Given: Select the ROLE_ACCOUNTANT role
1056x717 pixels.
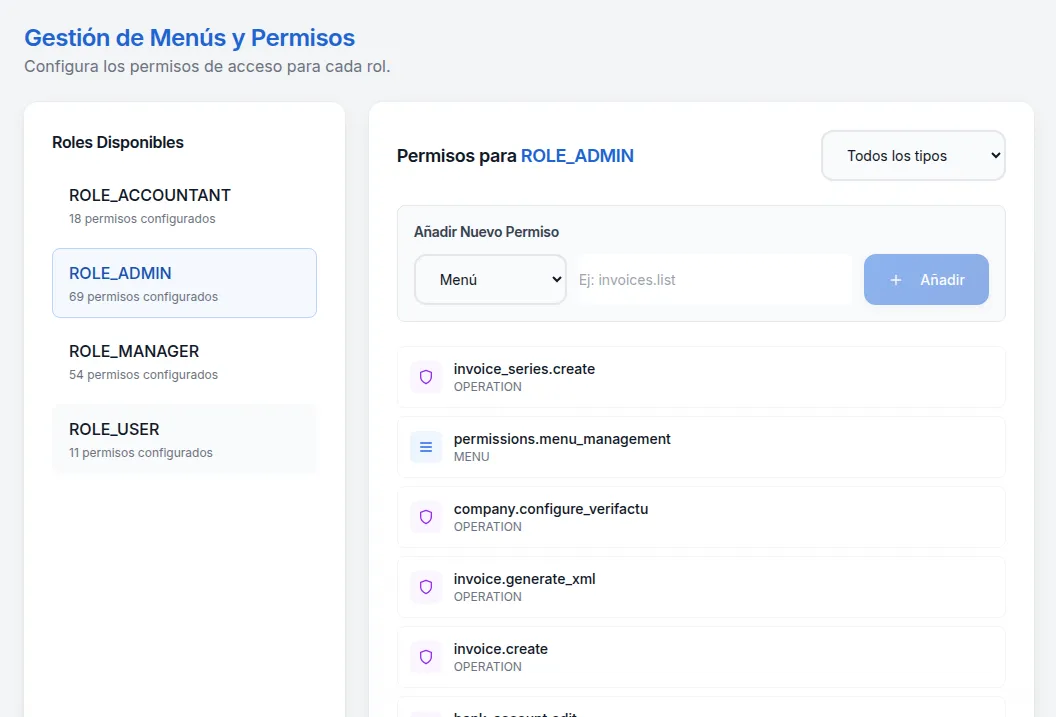Looking at the screenshot, I should click(x=184, y=205).
